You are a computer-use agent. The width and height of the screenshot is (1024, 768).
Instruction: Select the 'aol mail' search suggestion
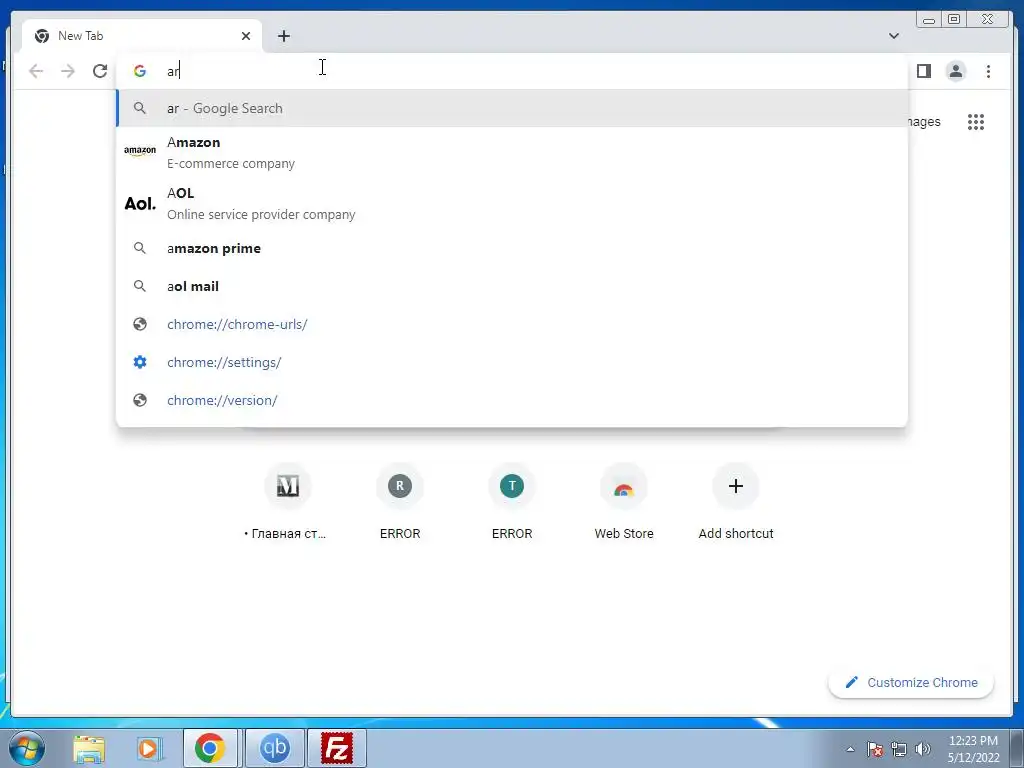coord(512,286)
